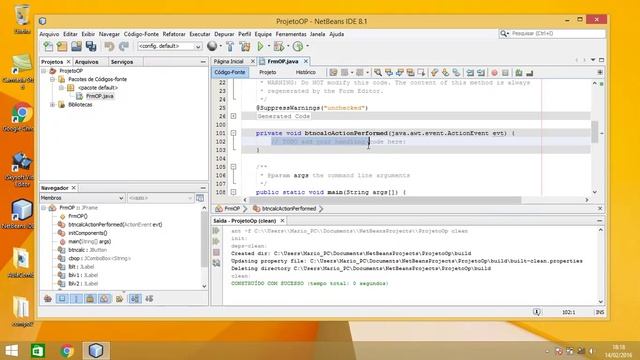Open the Refatorar menu
Viewport: 640px width, 360px height.
point(174,34)
